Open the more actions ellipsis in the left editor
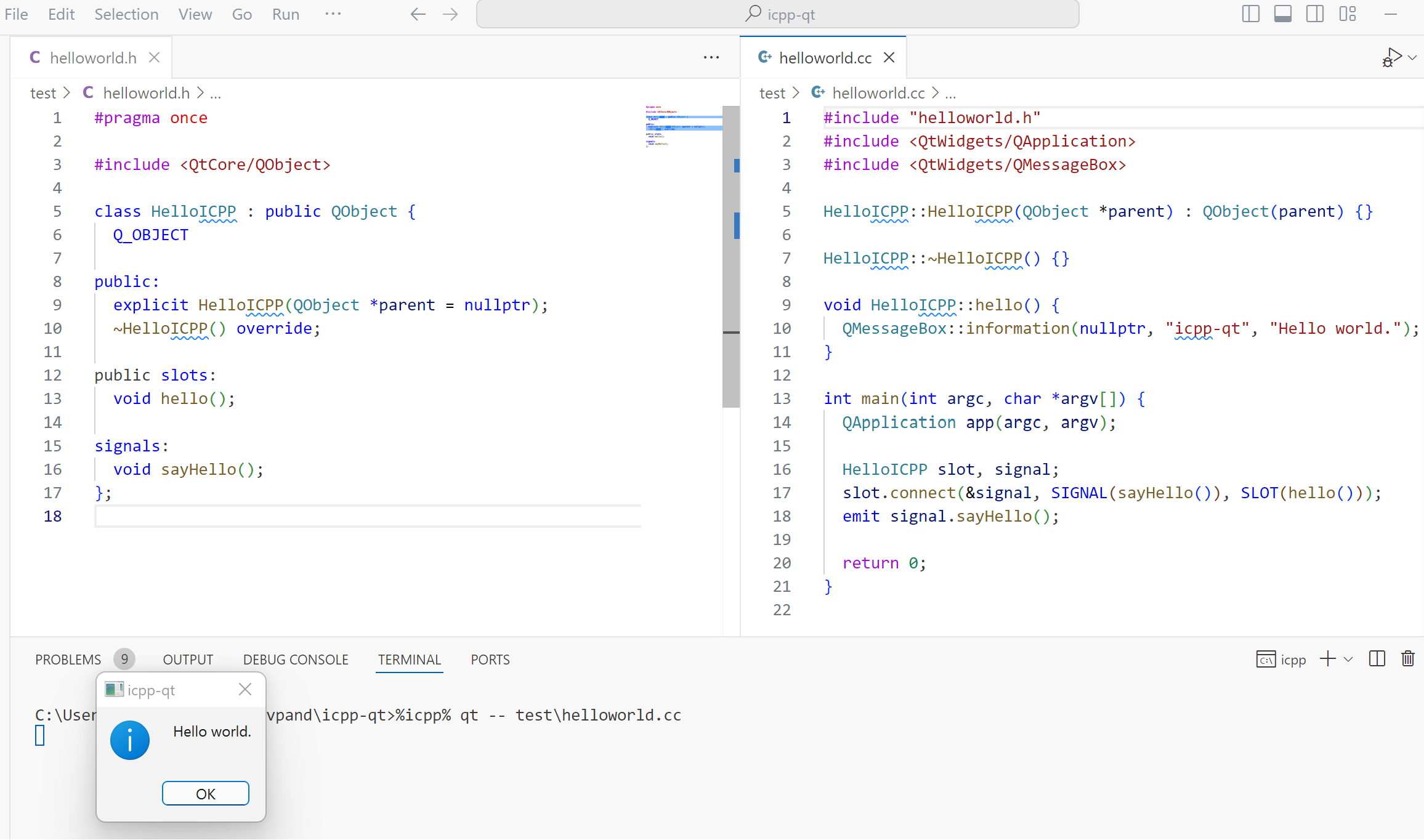Image resolution: width=1424 pixels, height=840 pixels. [711, 57]
